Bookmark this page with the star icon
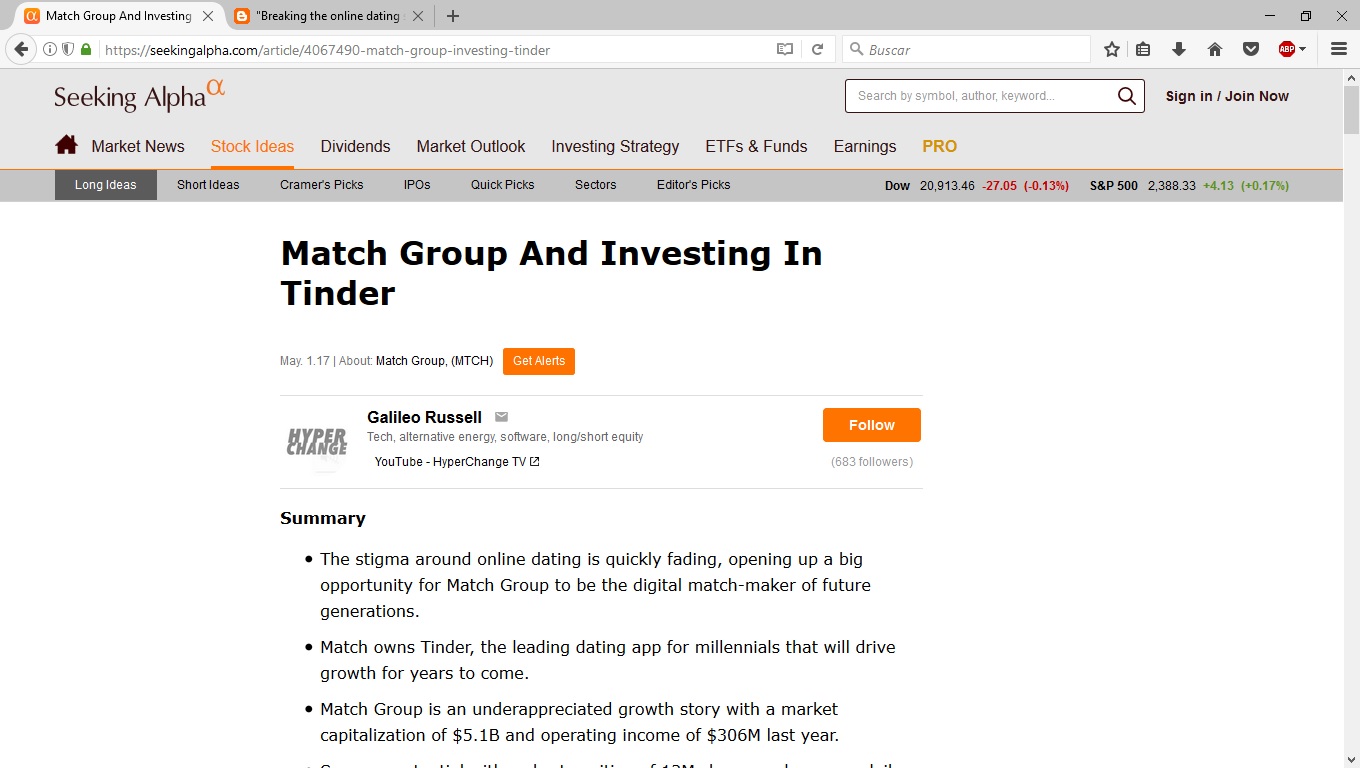 pos(1112,49)
